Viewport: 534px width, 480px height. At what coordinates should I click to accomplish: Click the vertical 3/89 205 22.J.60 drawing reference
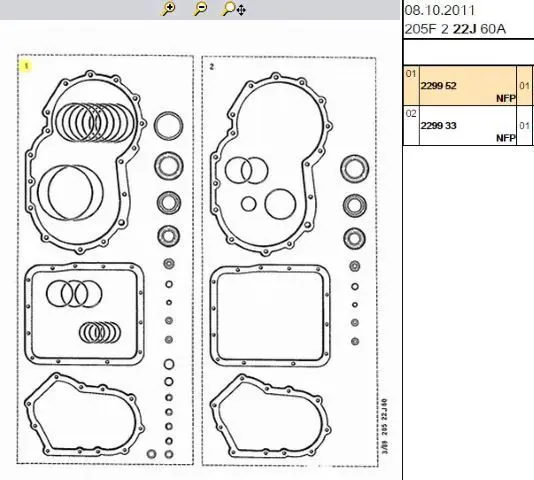tap(385, 426)
